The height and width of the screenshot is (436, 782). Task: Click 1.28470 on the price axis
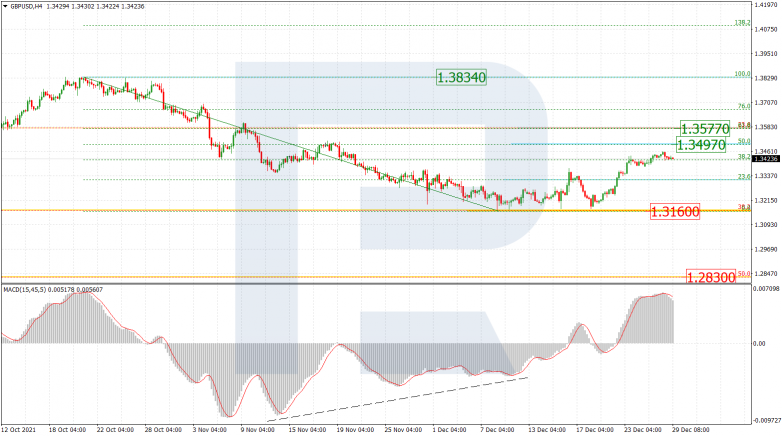(x=766, y=274)
